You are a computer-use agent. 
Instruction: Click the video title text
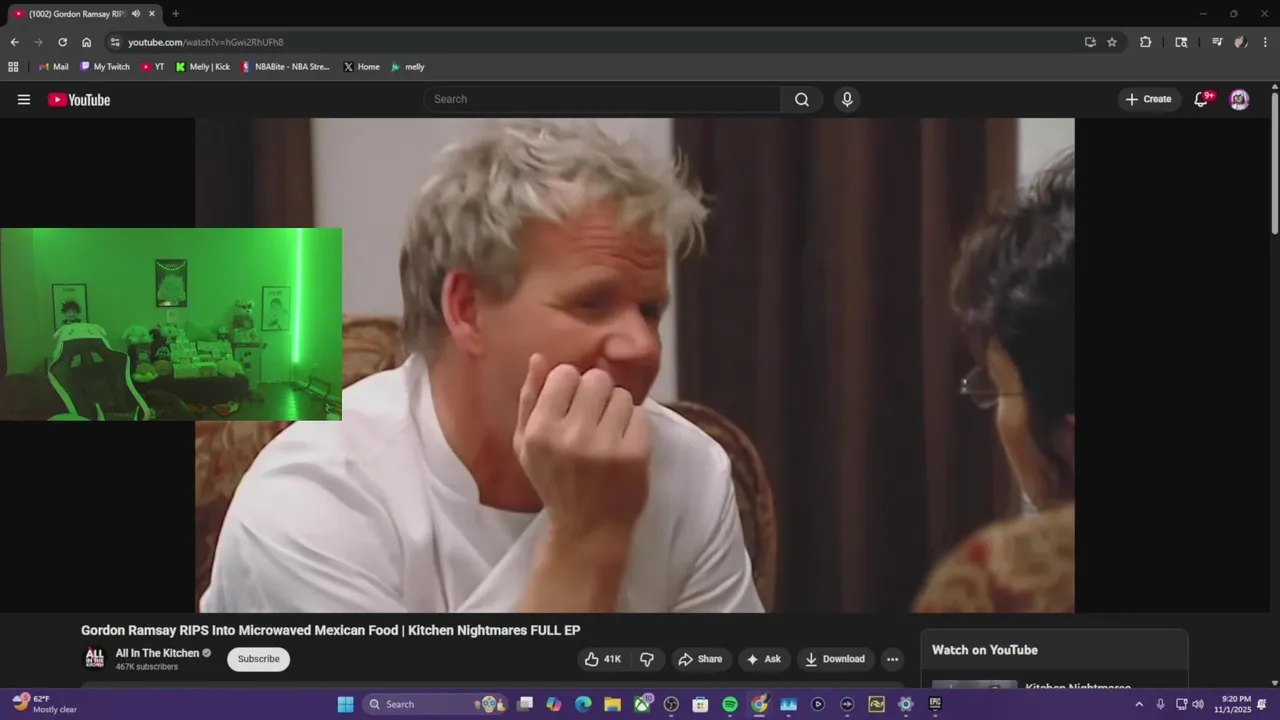(x=330, y=630)
